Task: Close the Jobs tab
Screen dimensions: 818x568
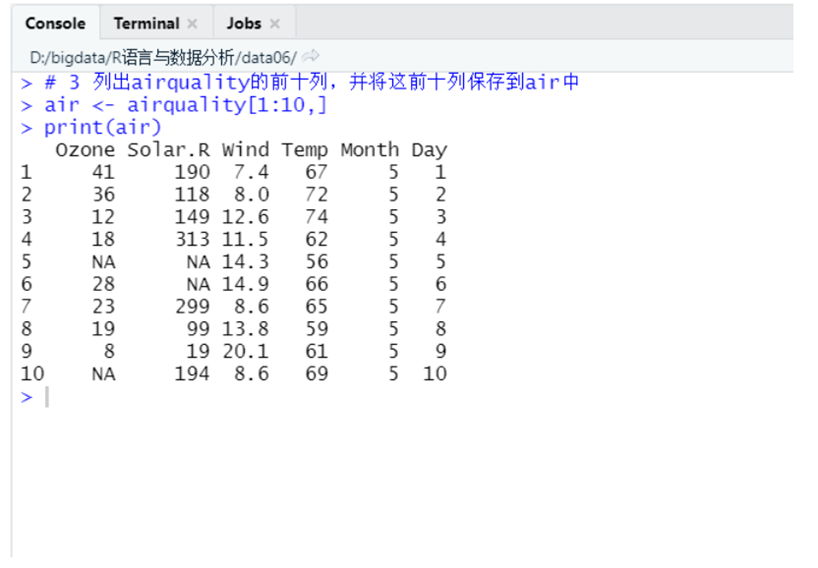Action: coord(275,24)
